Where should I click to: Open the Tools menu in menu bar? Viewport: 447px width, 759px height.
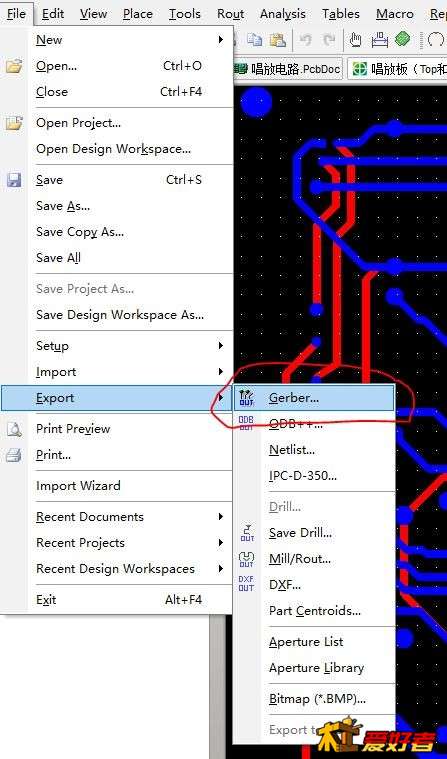pos(185,15)
